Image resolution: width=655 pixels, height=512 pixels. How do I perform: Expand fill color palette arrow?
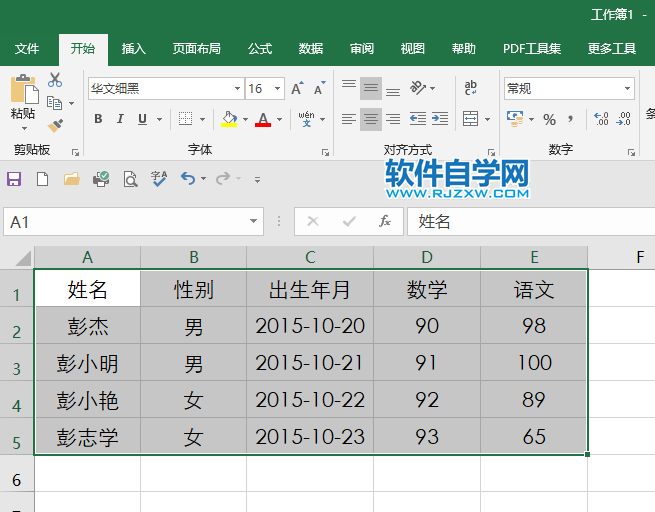(246, 119)
